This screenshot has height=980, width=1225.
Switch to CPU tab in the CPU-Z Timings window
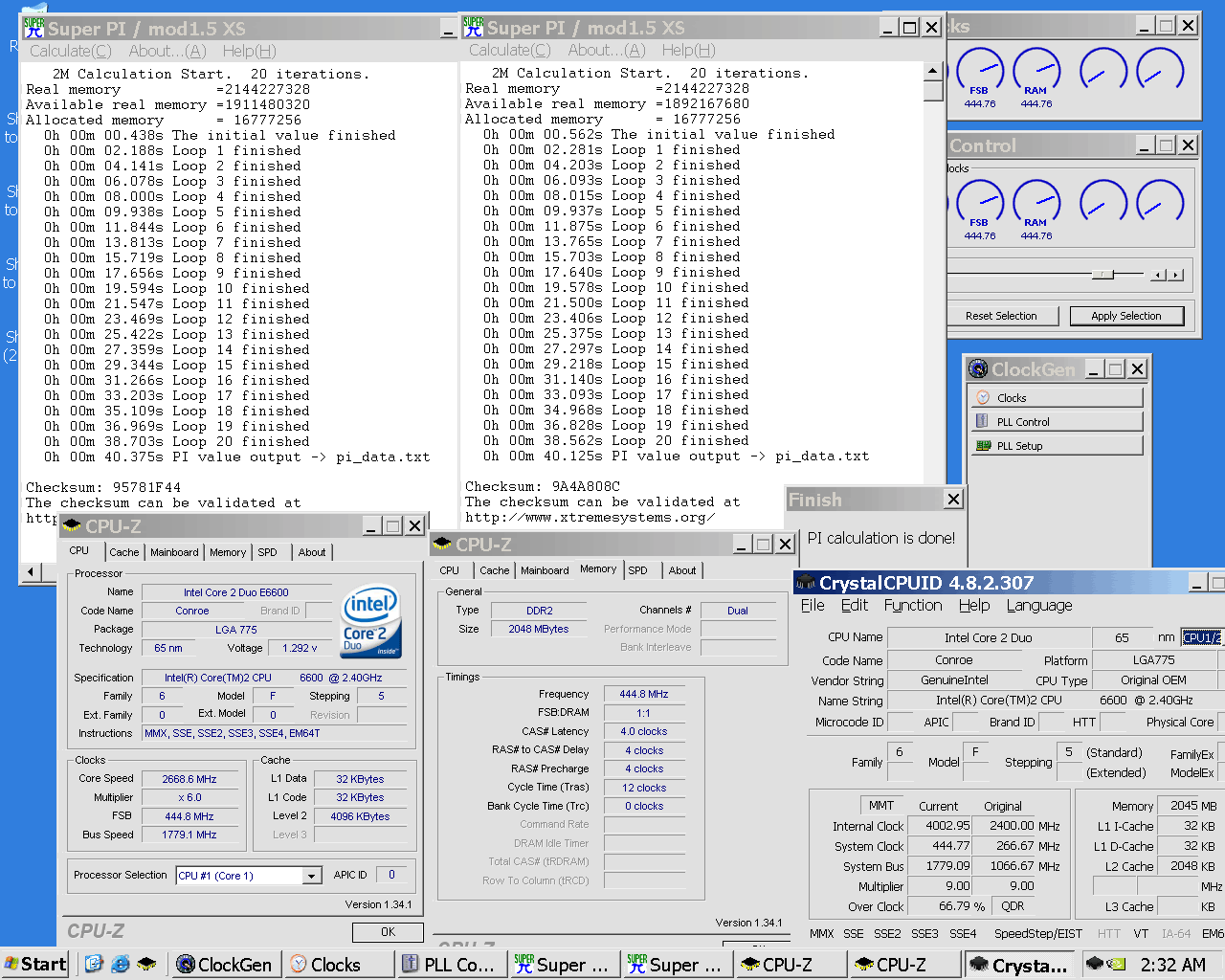(x=450, y=570)
